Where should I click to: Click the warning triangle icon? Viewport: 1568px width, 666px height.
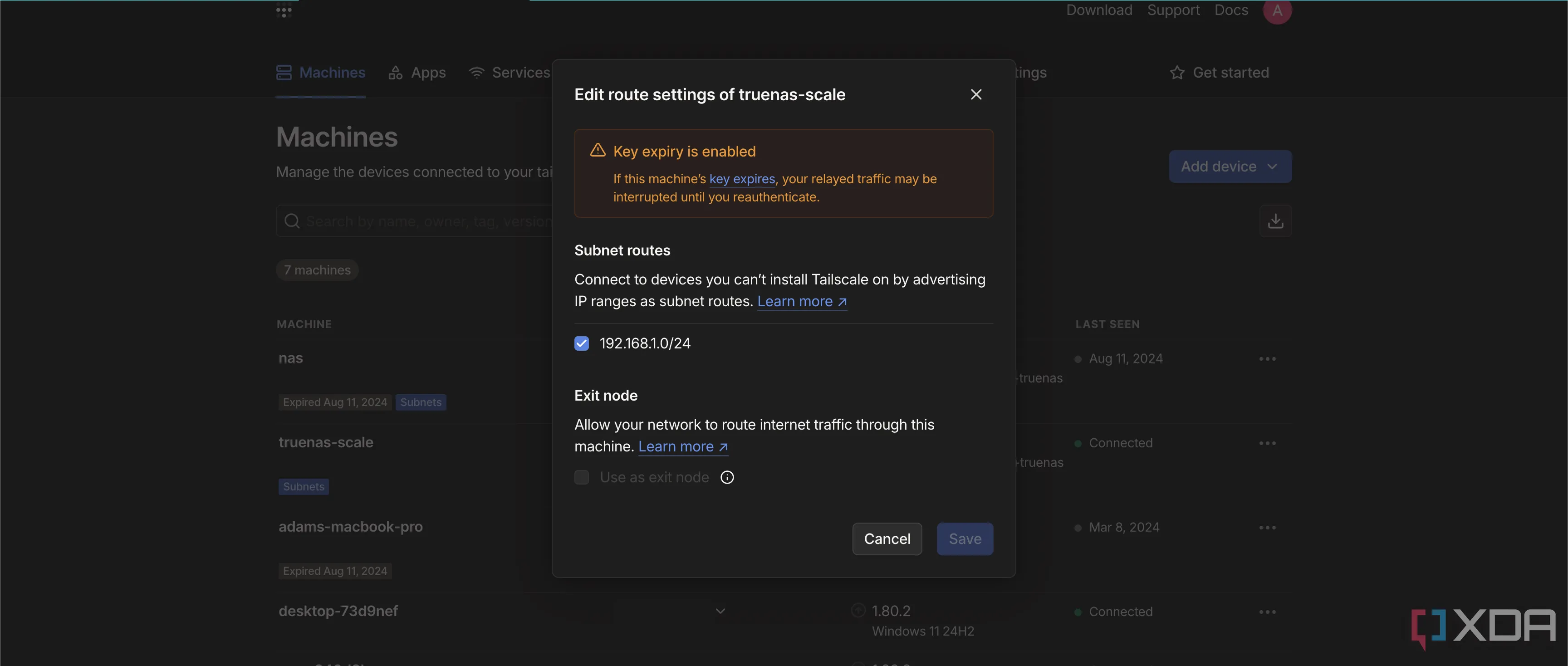(598, 150)
